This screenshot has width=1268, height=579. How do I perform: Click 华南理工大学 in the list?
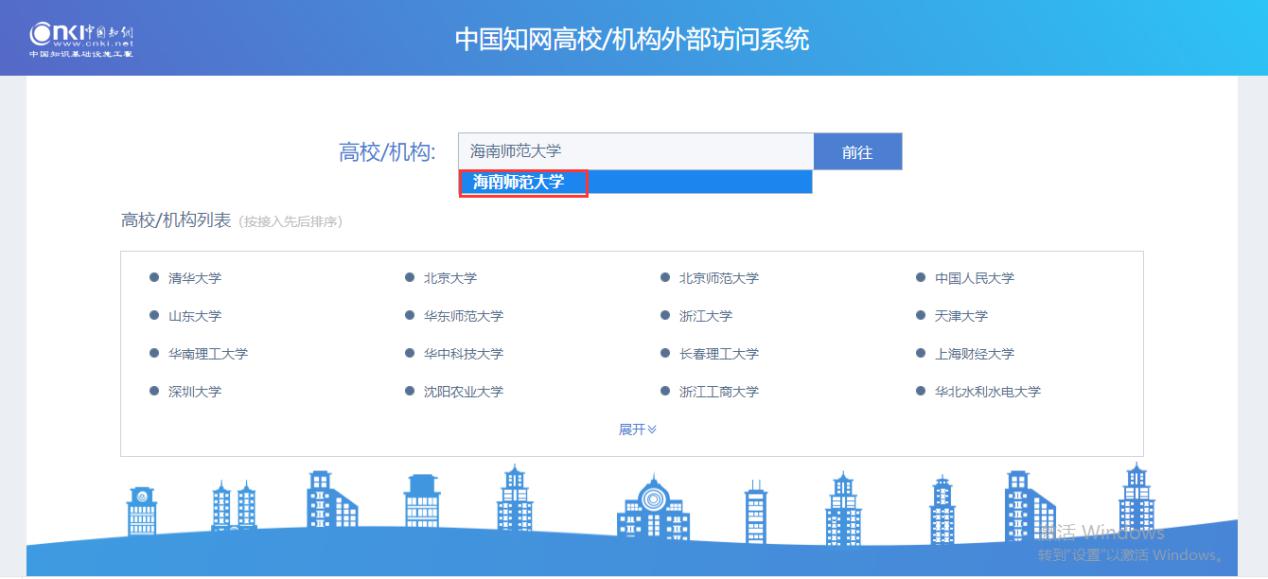pyautogui.click(x=207, y=354)
